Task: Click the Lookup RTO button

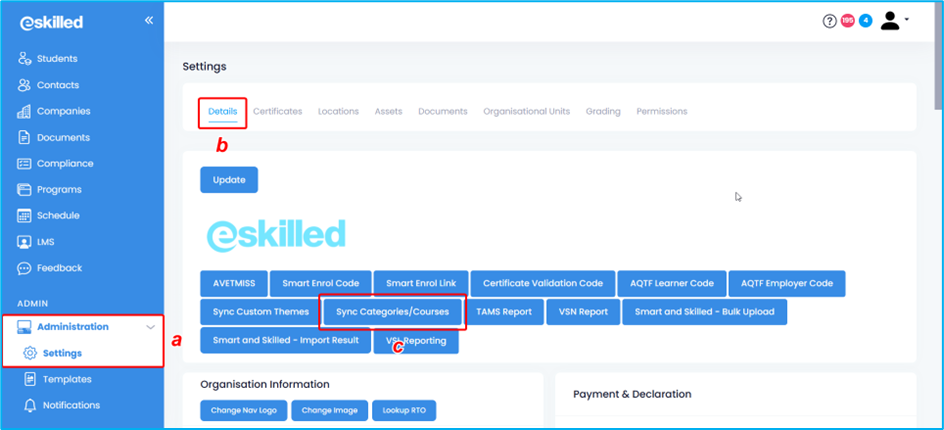Action: click(x=404, y=410)
